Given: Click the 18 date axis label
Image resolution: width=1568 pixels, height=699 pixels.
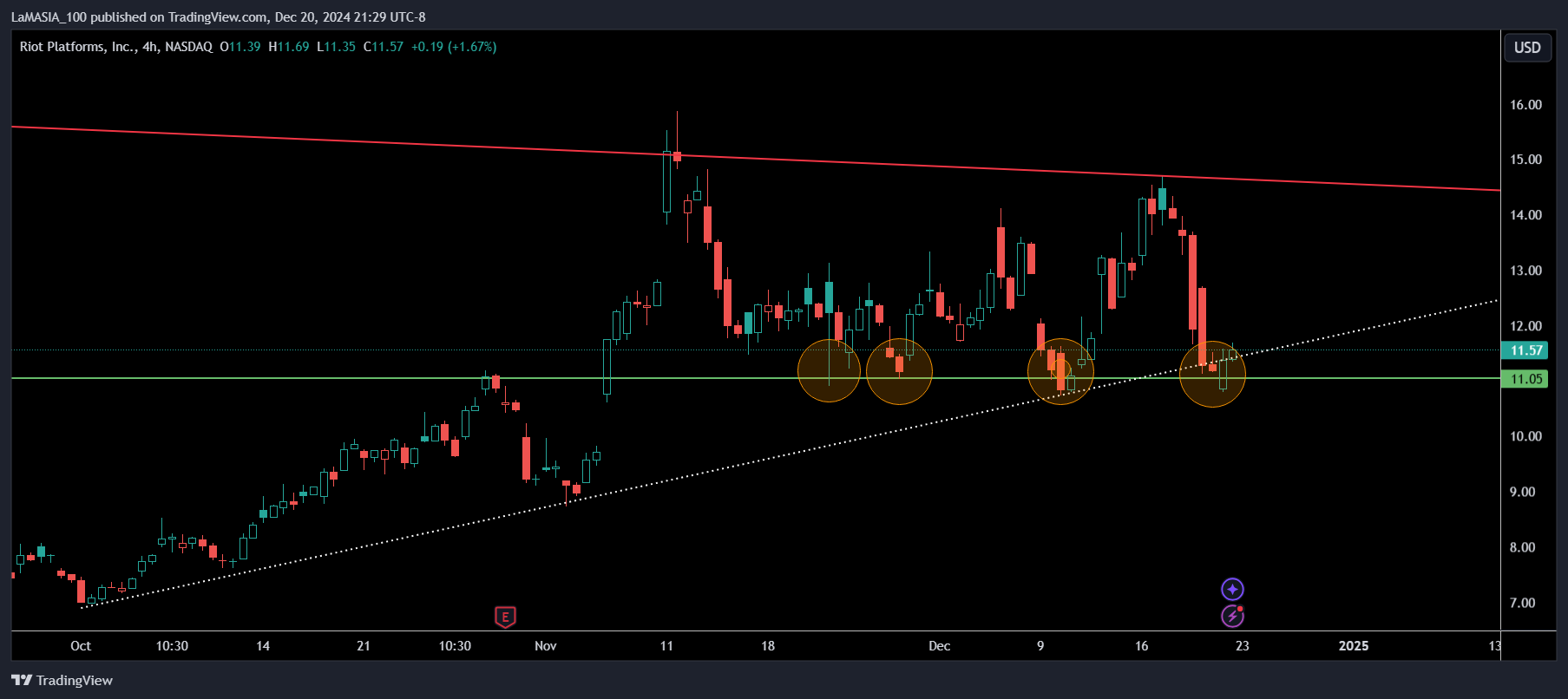Looking at the screenshot, I should [768, 646].
